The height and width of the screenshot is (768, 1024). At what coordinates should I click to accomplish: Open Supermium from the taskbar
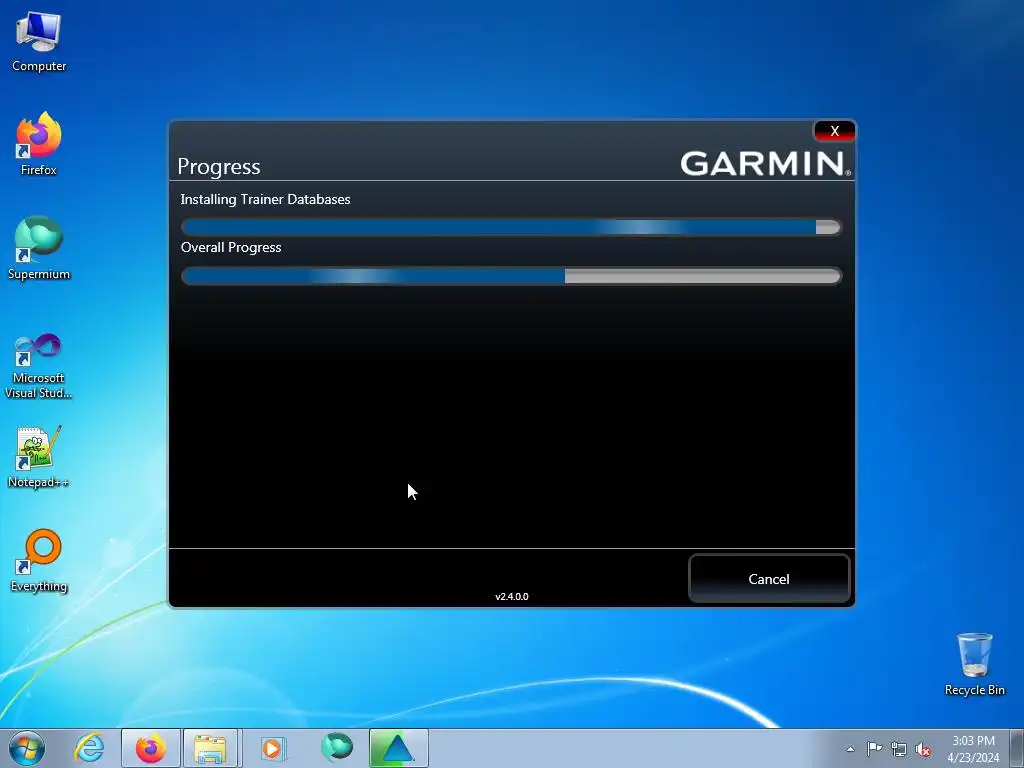tap(337, 748)
